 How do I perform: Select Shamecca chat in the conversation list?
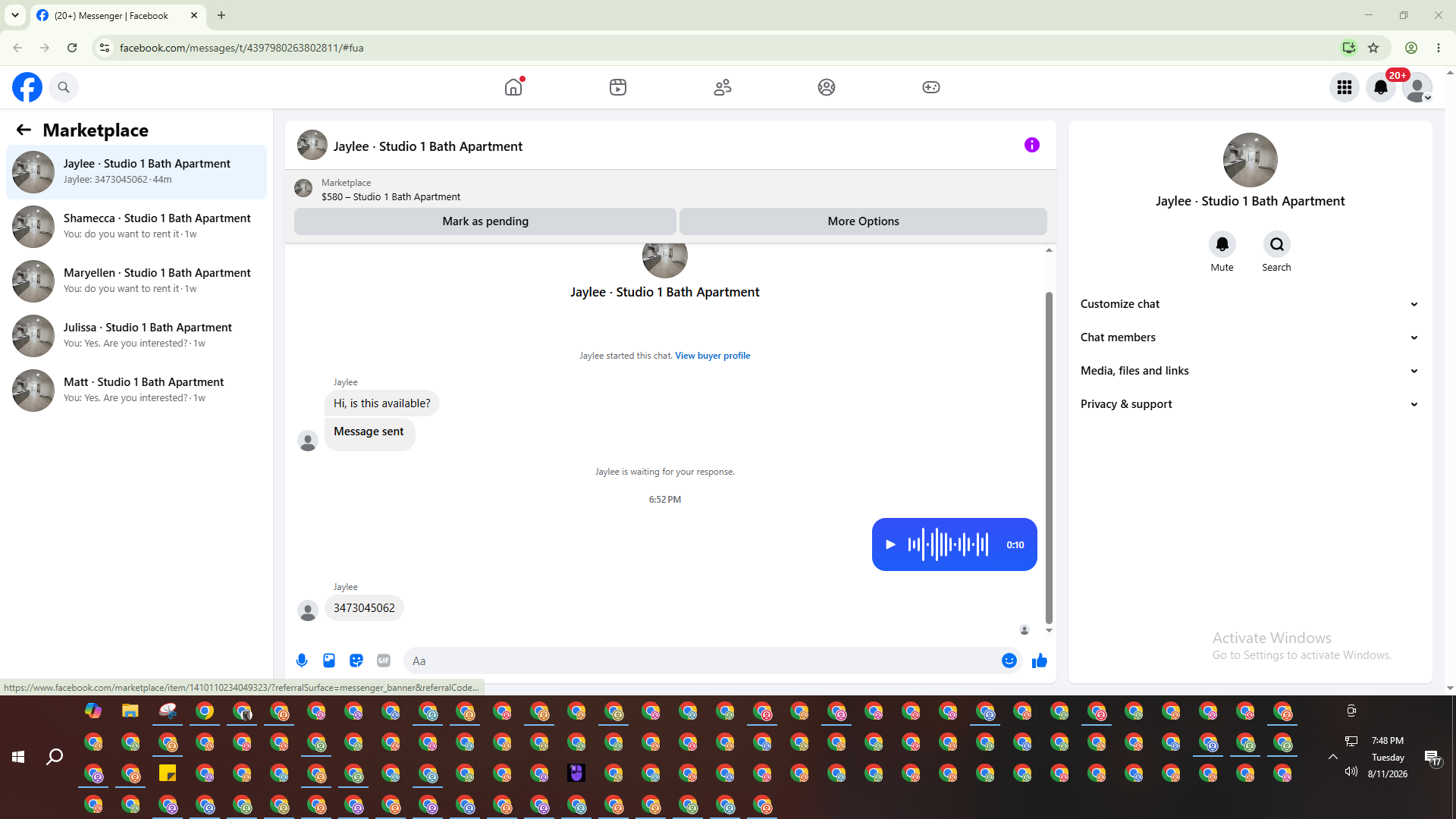click(x=136, y=227)
